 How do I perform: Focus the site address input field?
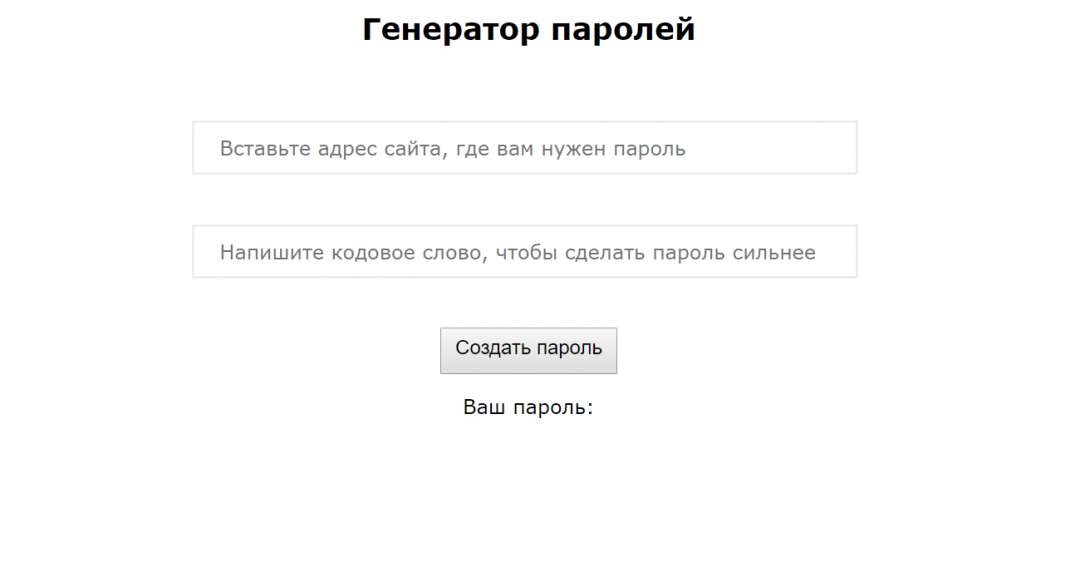click(524, 148)
